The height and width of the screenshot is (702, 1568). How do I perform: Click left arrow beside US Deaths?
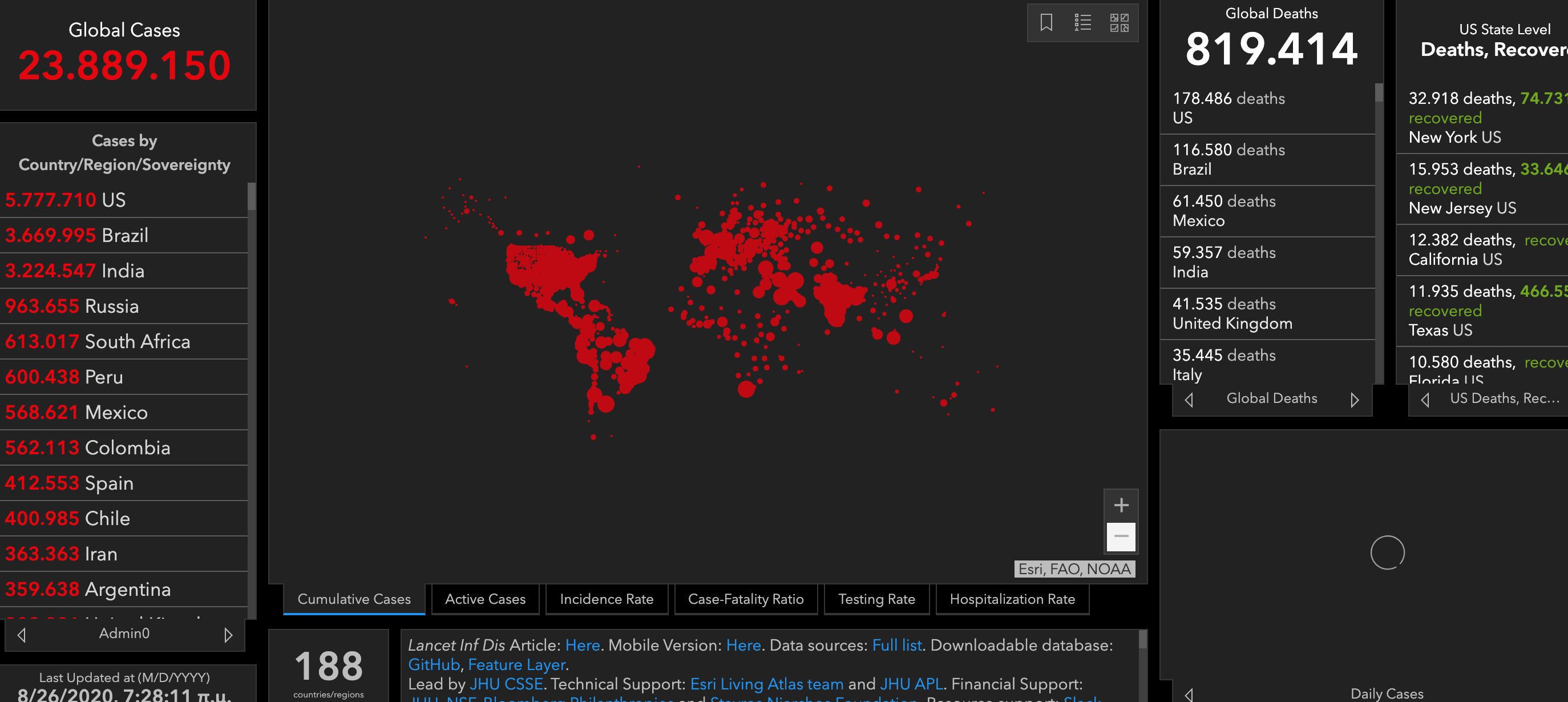(x=1425, y=400)
